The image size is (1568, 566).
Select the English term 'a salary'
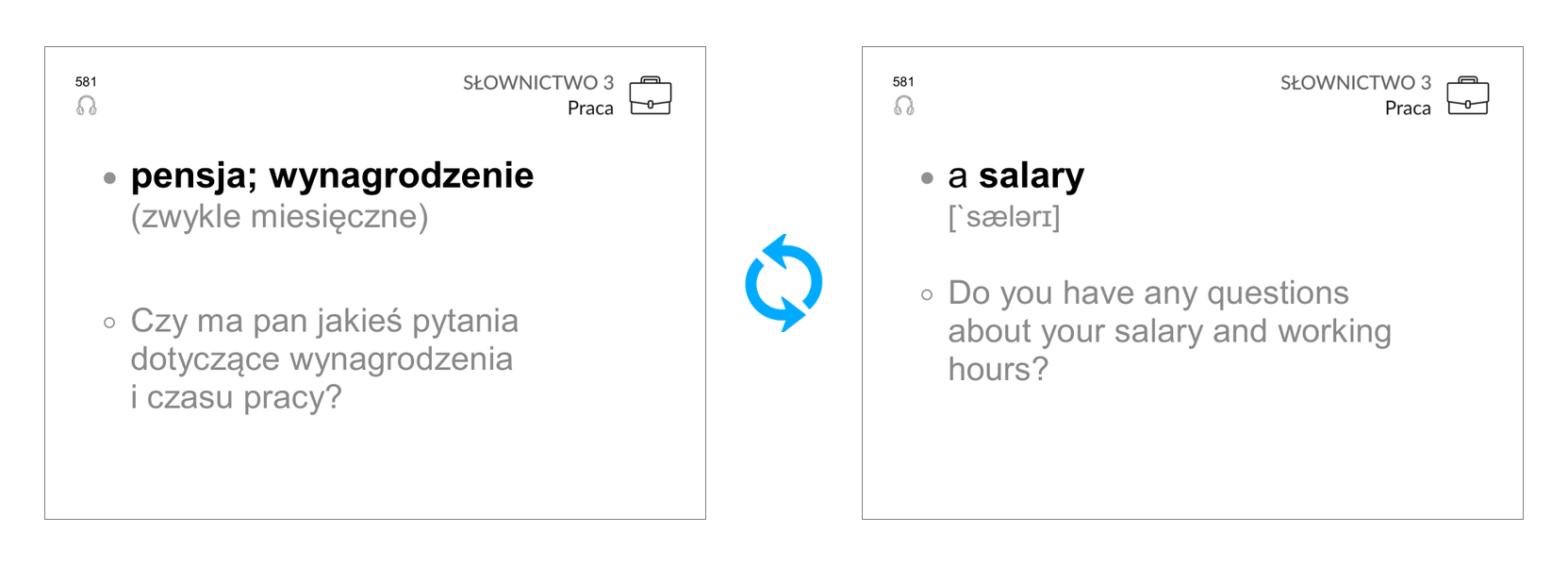(x=1016, y=175)
